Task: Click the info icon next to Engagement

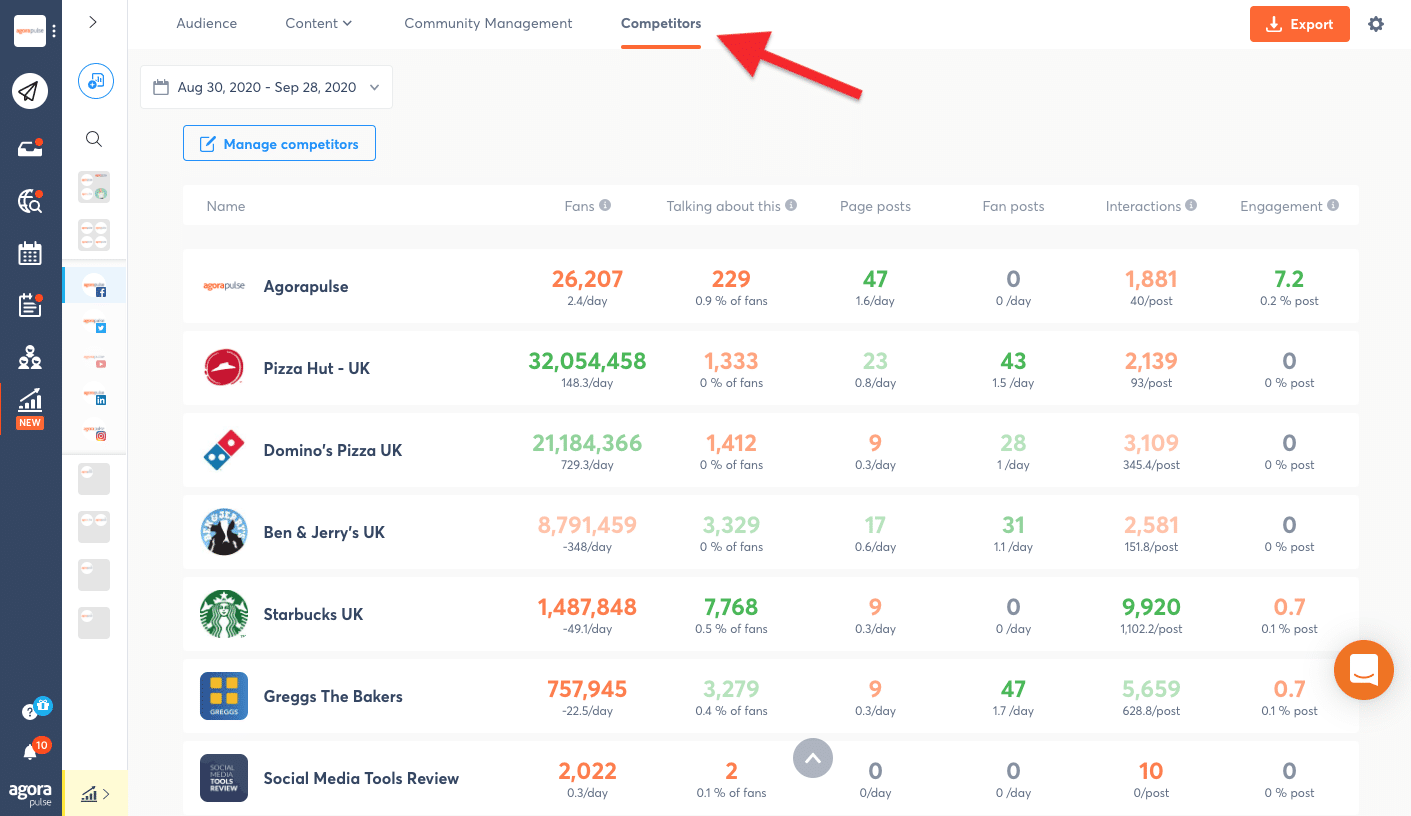Action: tap(1333, 205)
